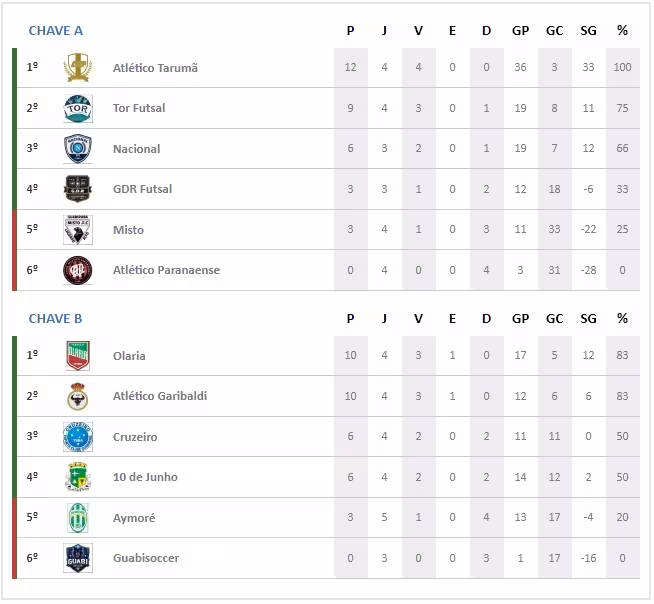The height and width of the screenshot is (604, 654).
Task: Click the Atlético Garibaldi team badge
Action: coord(77,396)
